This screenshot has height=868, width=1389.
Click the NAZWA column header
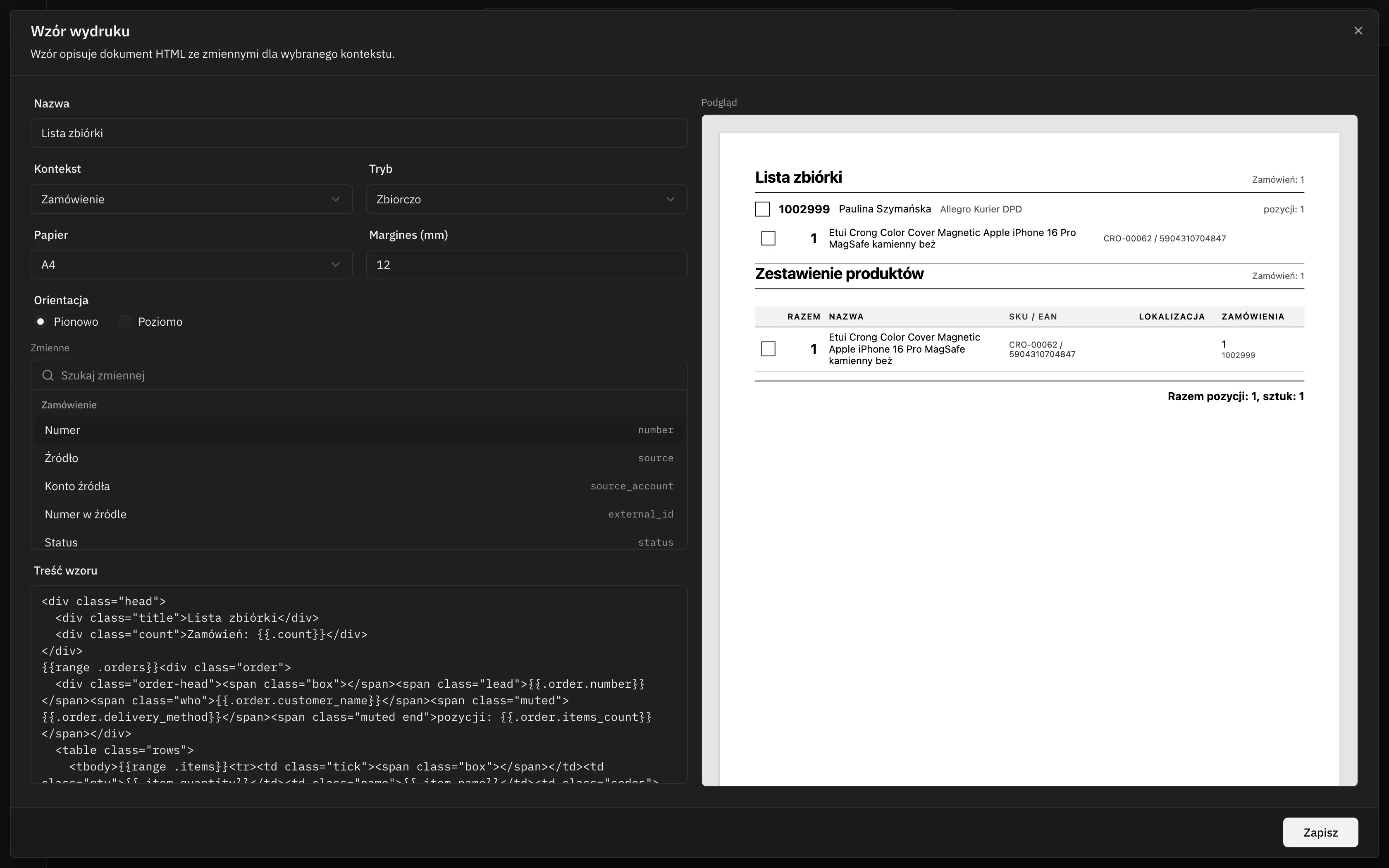click(x=846, y=317)
